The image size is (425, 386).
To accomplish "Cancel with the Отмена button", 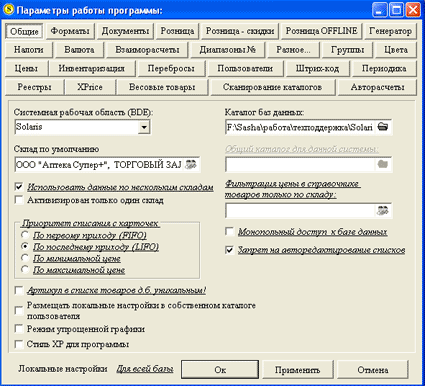I will [x=373, y=369].
